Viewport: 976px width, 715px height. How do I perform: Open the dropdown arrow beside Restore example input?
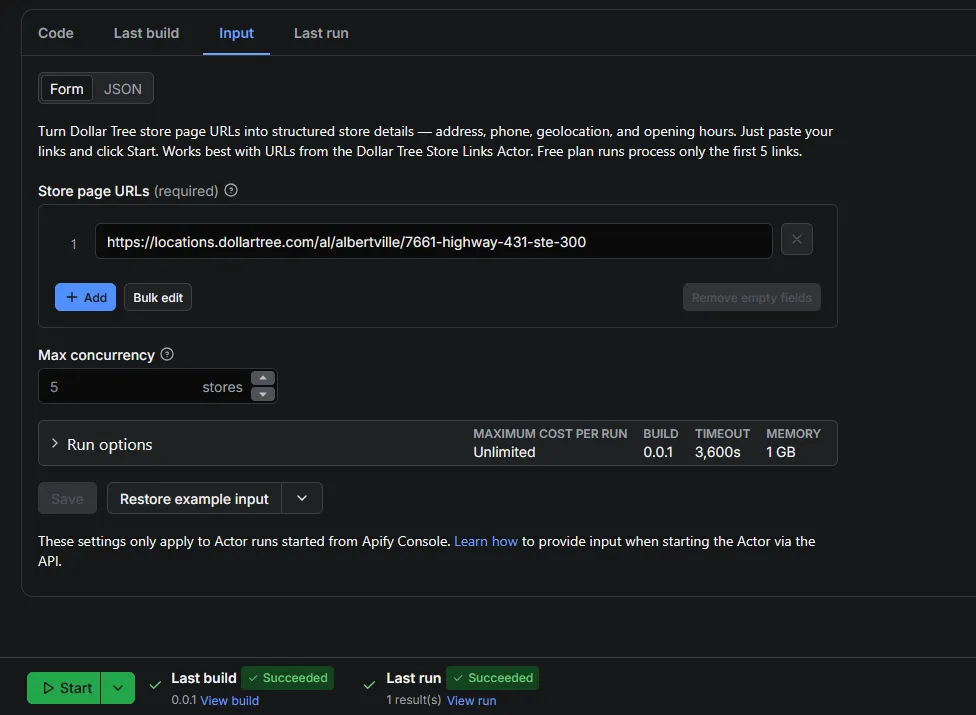302,498
